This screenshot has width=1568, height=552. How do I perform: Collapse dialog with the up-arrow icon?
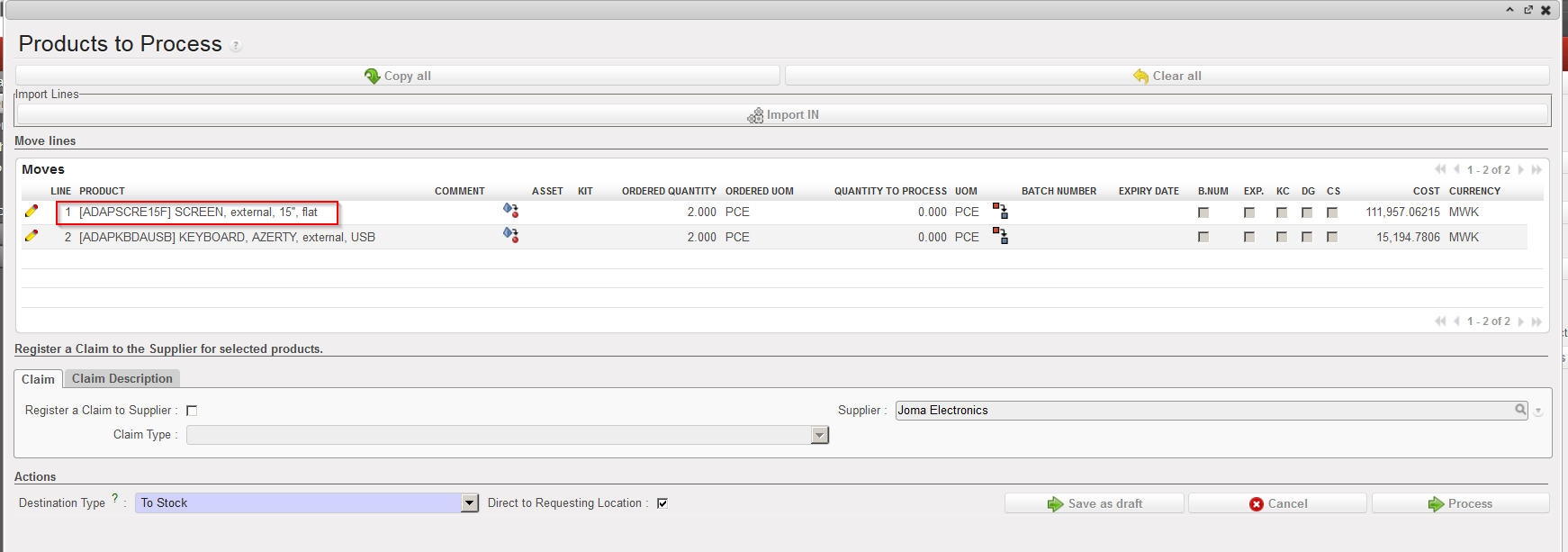tap(1509, 10)
